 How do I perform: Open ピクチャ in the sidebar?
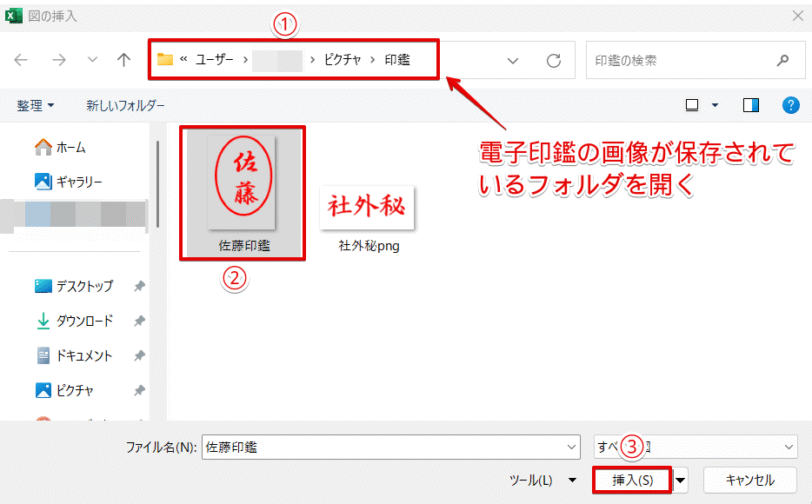[x=64, y=391]
